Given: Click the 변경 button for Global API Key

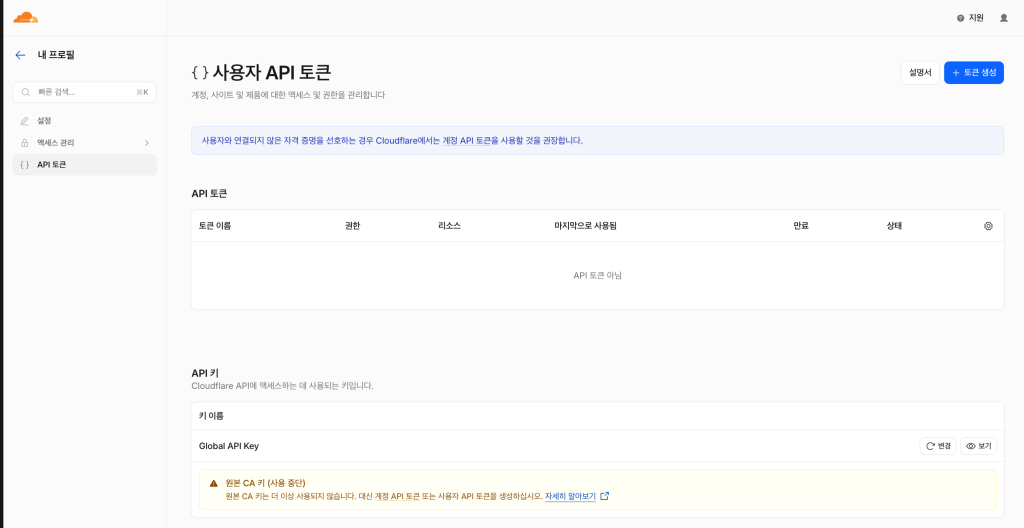Looking at the screenshot, I should [938, 446].
